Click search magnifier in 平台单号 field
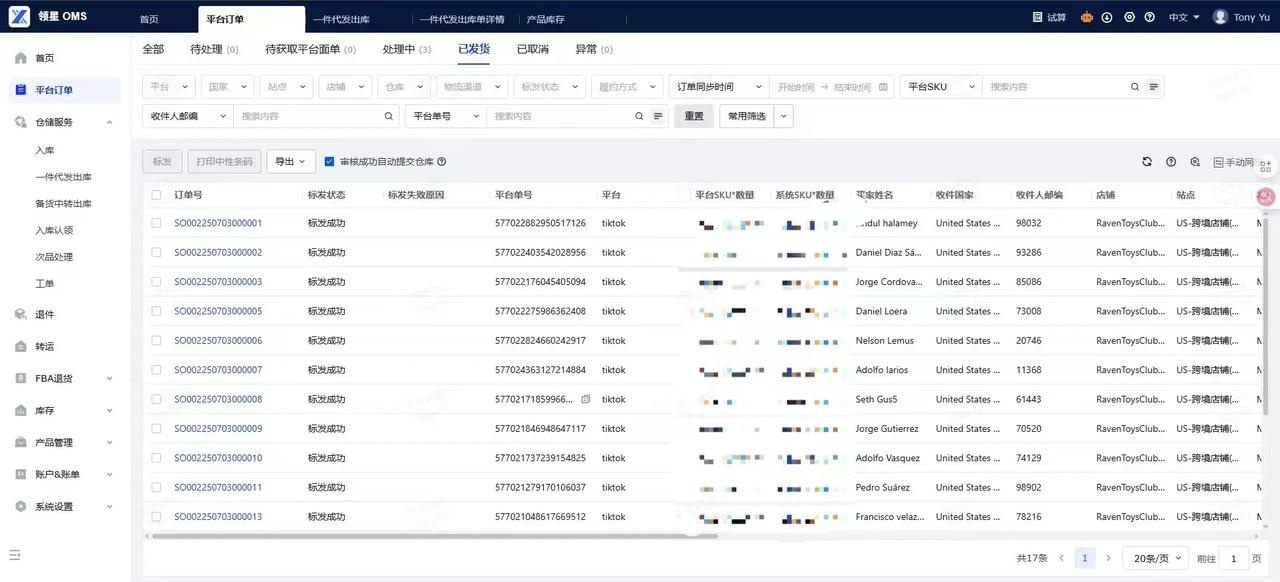Image resolution: width=1280 pixels, height=582 pixels. point(639,116)
